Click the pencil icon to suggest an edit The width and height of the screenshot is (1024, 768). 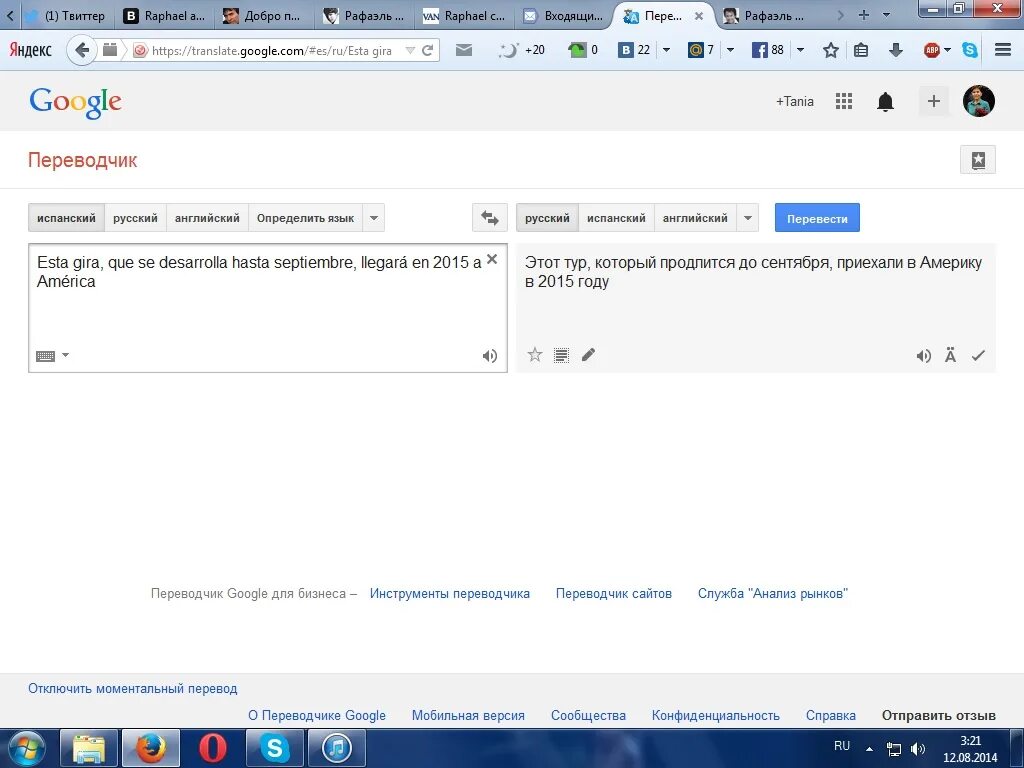[588, 355]
